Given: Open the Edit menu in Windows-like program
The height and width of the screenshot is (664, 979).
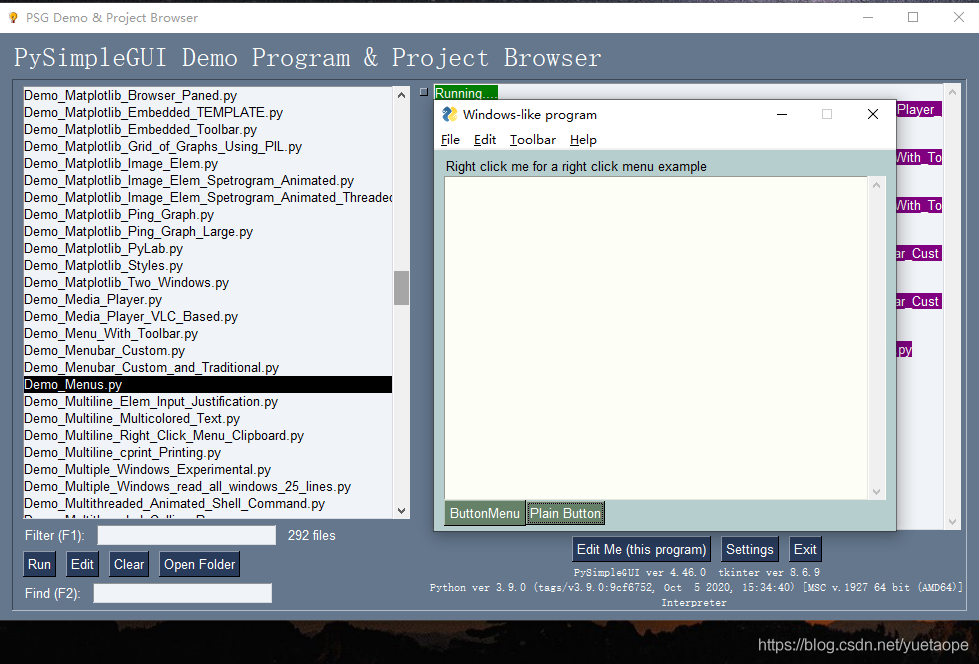Looking at the screenshot, I should (485, 140).
